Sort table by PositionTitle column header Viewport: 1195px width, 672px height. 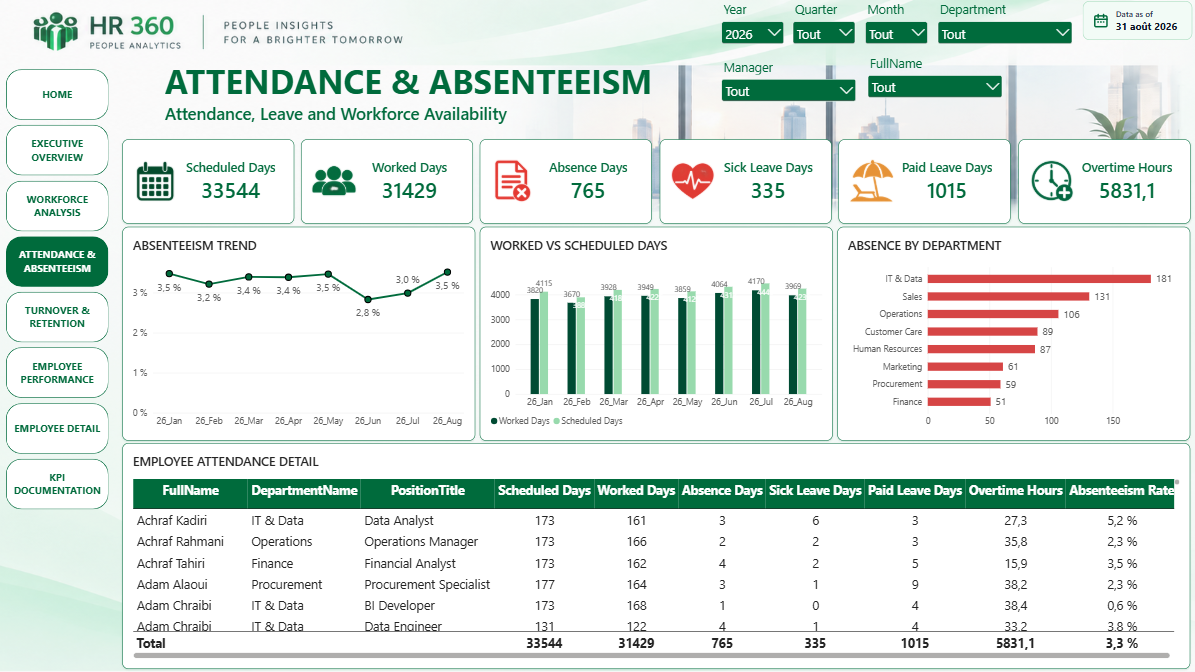pos(428,491)
